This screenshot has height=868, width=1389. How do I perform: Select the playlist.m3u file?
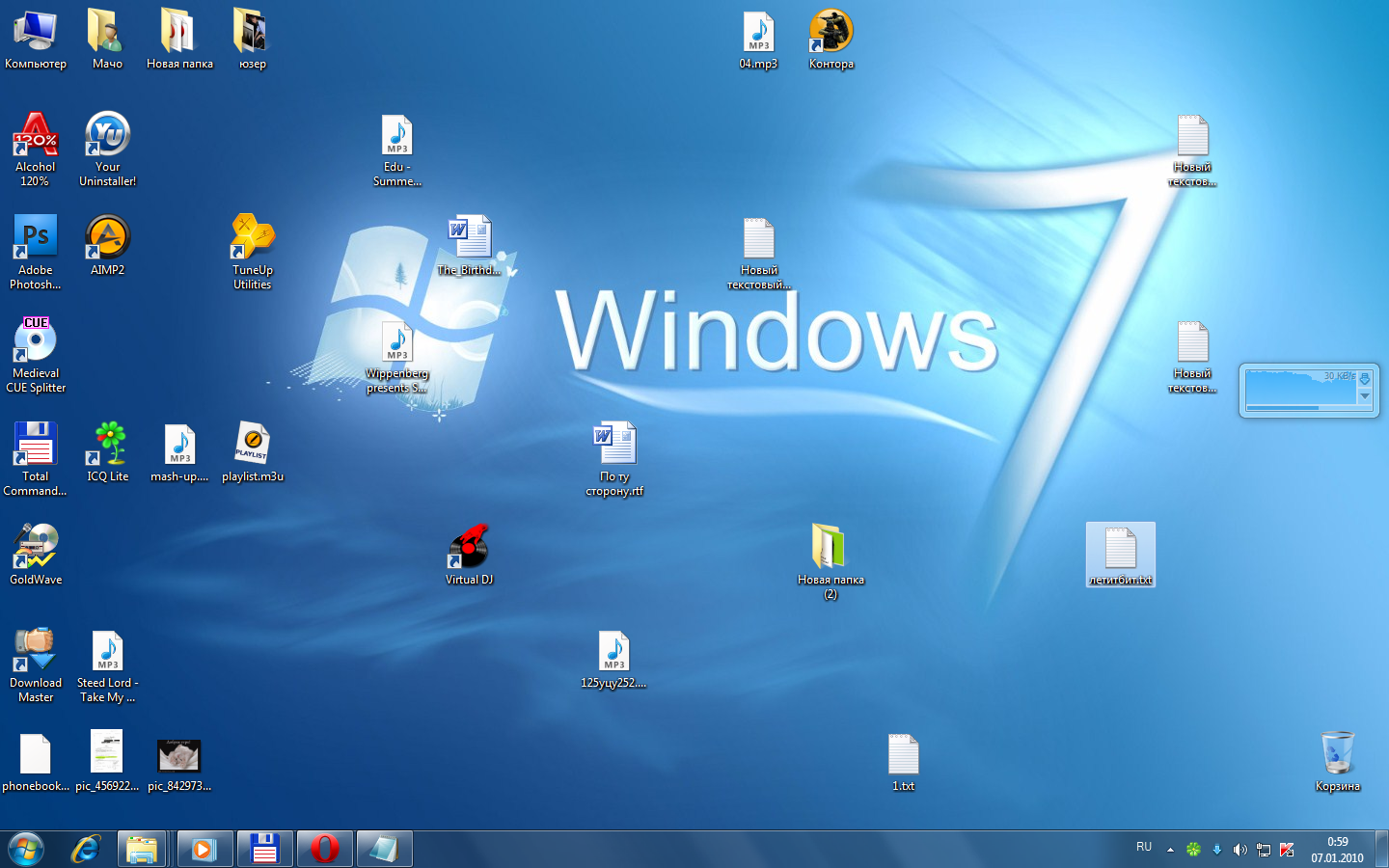click(252, 451)
